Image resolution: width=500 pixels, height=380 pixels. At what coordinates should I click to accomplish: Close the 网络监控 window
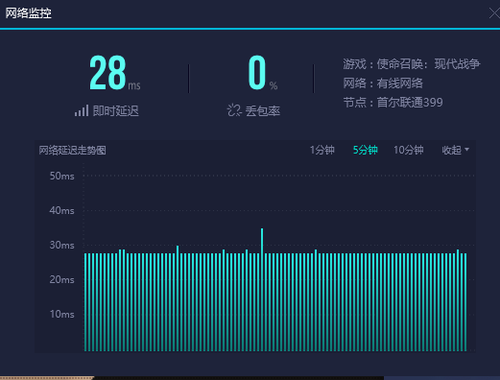point(494,13)
